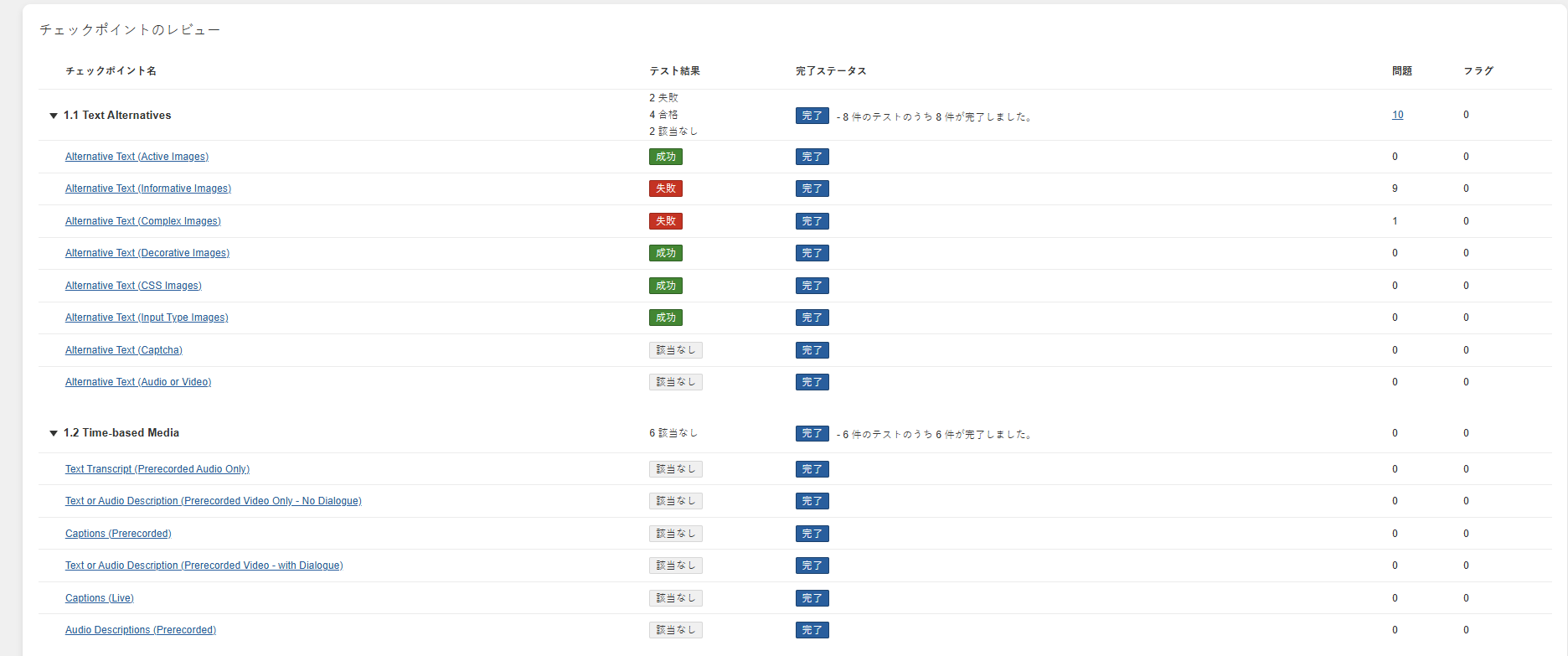Click the 該当なし badge for Captcha row
The height and width of the screenshot is (656, 1568).
pyautogui.click(x=675, y=350)
